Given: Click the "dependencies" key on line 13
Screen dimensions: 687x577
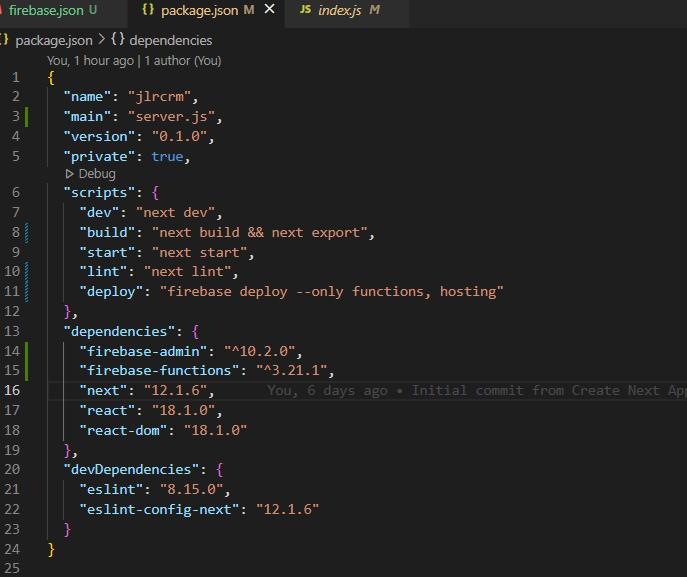Looking at the screenshot, I should [x=119, y=332].
